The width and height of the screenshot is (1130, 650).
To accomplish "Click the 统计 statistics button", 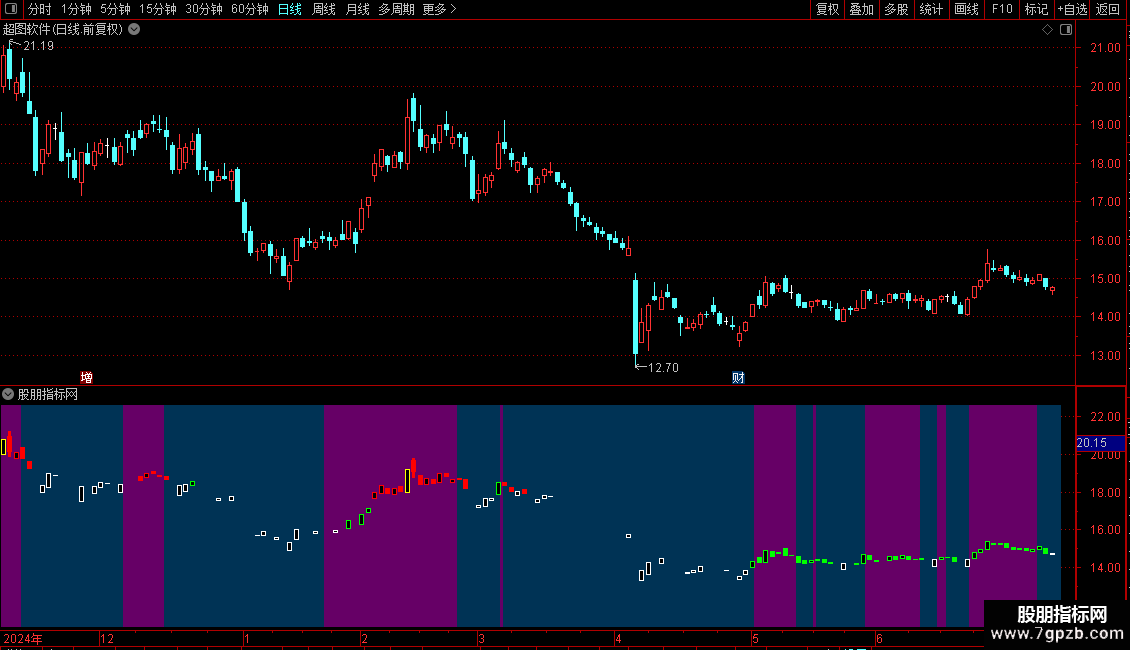I will point(931,9).
